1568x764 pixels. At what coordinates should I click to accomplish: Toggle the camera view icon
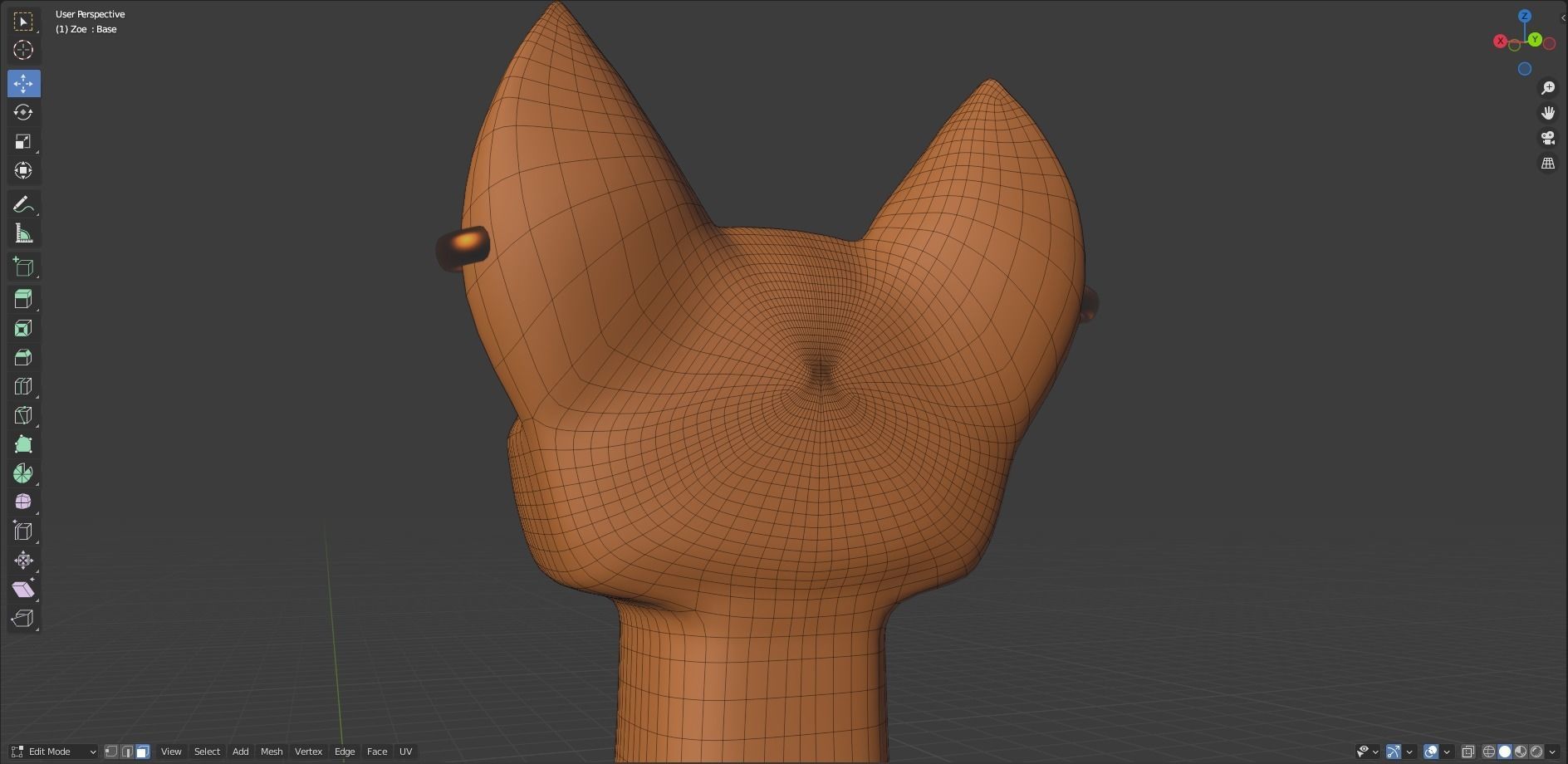(1548, 138)
